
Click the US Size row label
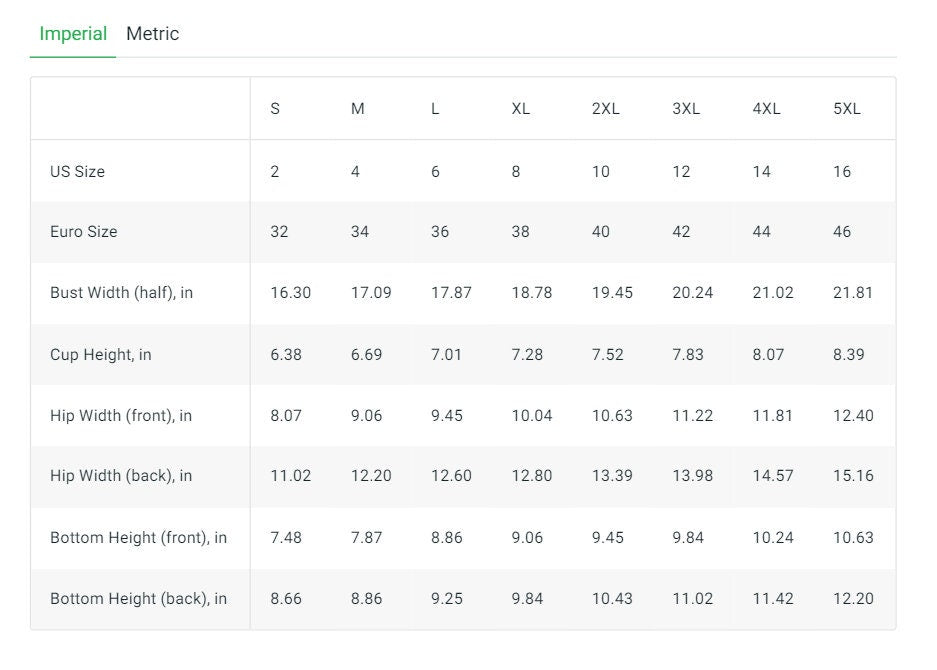pyautogui.click(x=77, y=171)
